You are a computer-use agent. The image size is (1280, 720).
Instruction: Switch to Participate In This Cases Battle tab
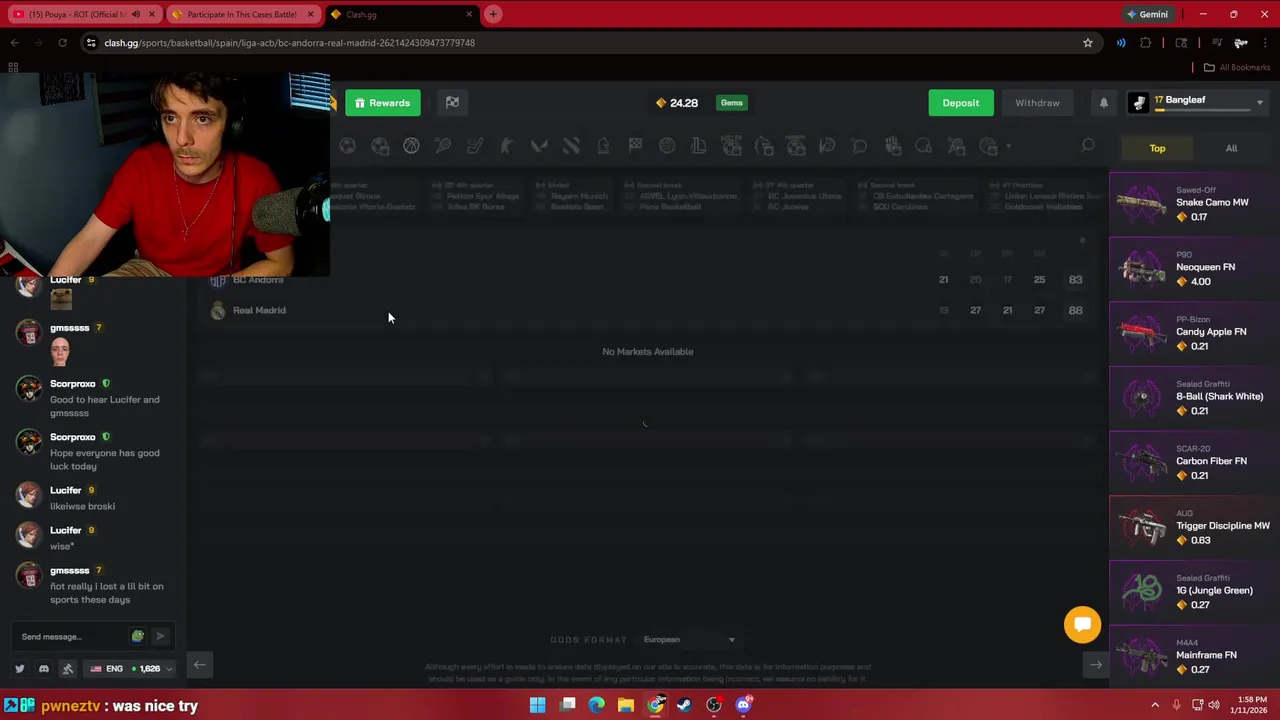[x=242, y=14]
